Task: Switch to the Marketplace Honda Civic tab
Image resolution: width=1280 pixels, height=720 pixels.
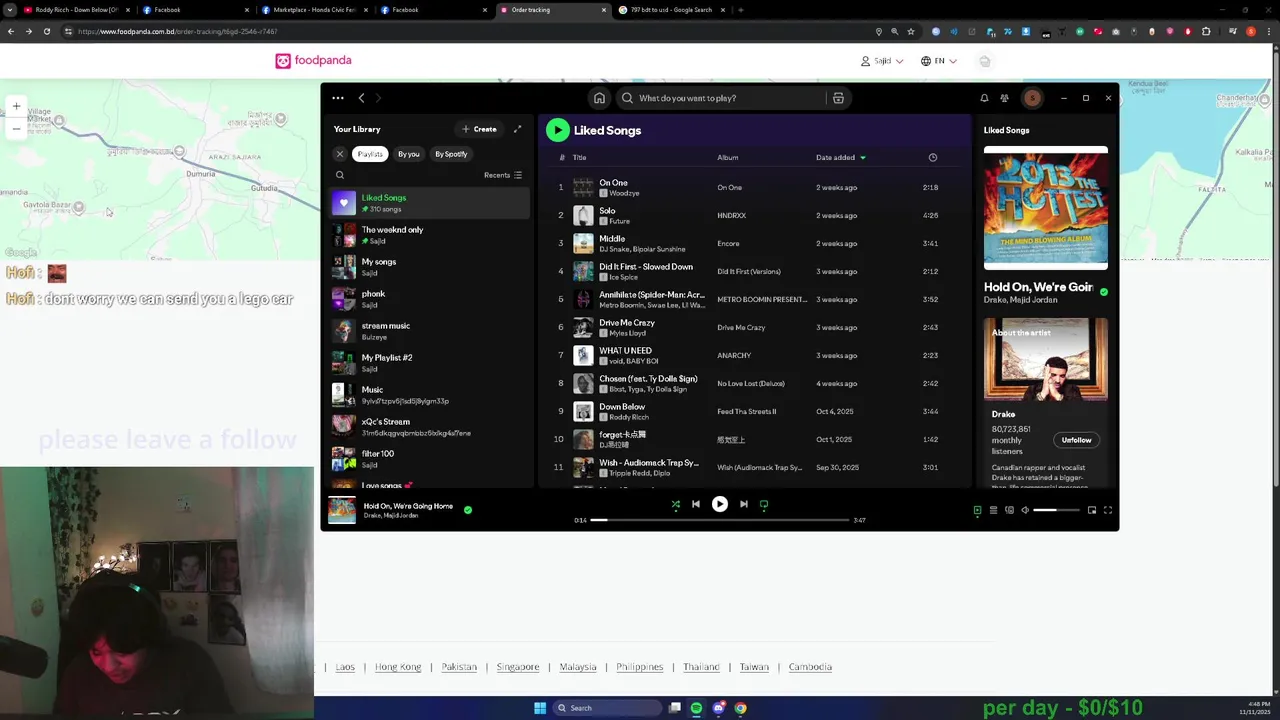Action: coord(314,10)
